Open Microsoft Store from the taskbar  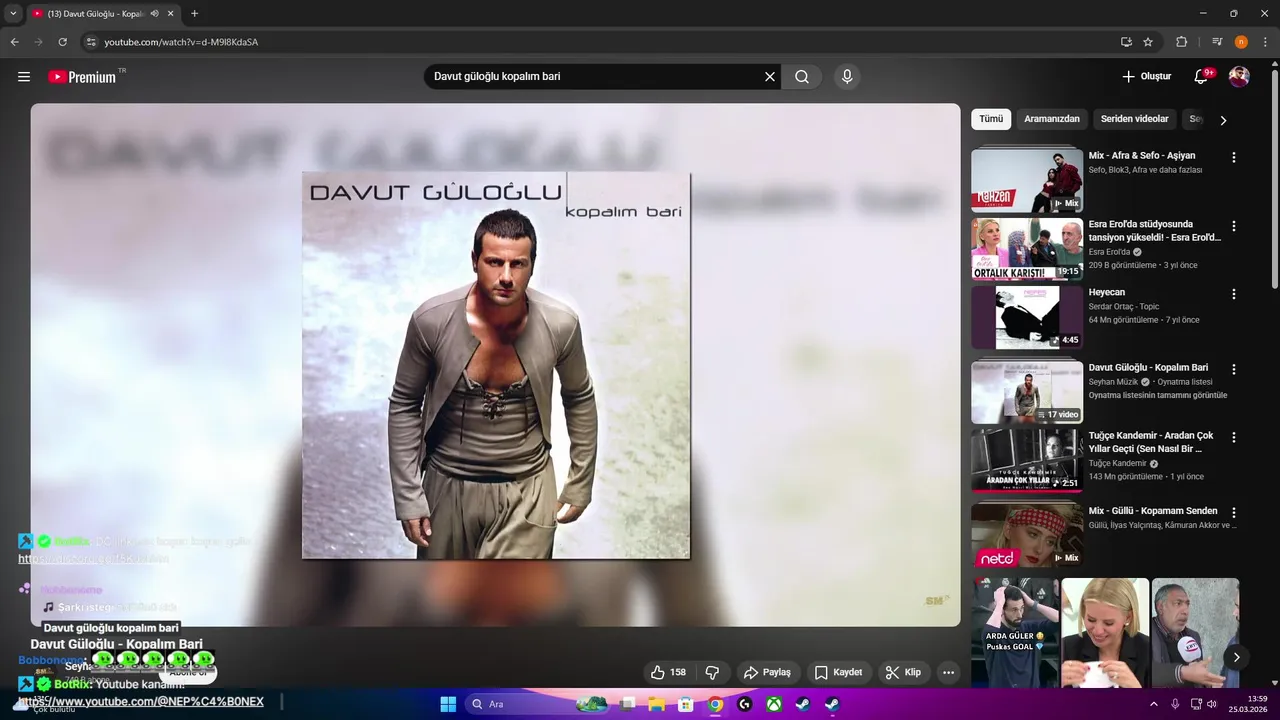coord(686,704)
